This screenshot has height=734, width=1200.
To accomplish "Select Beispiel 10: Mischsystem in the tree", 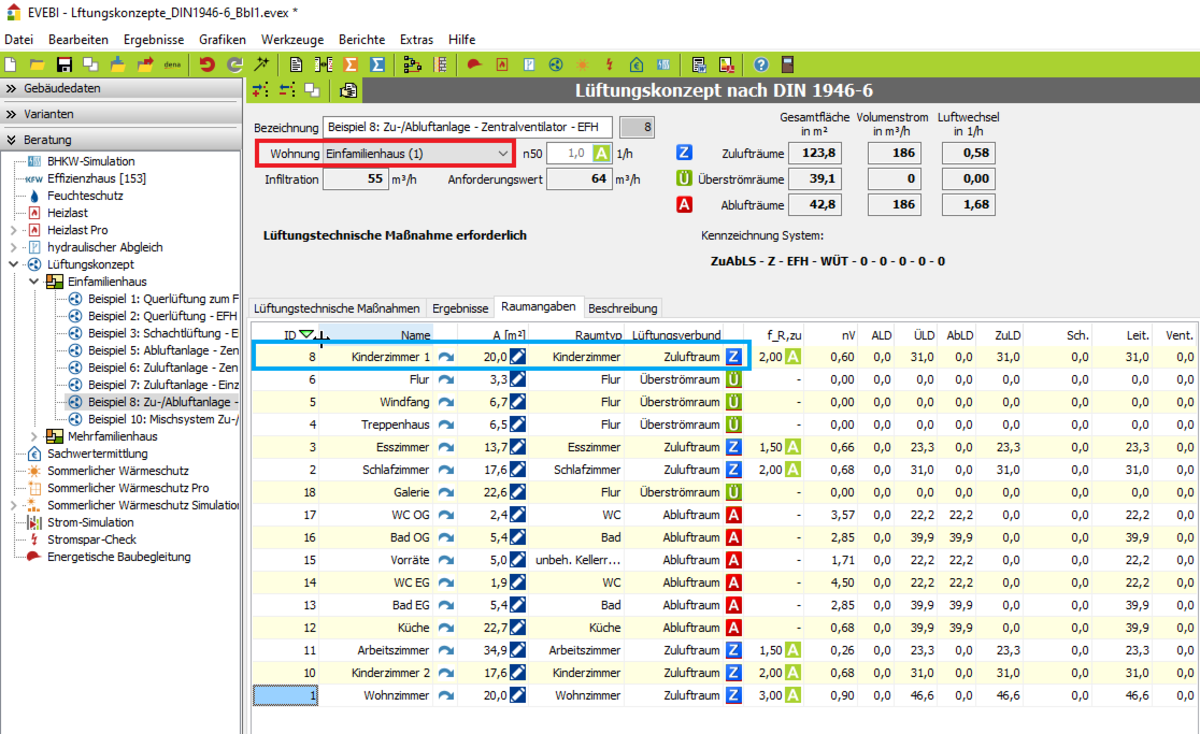I will (163, 419).
